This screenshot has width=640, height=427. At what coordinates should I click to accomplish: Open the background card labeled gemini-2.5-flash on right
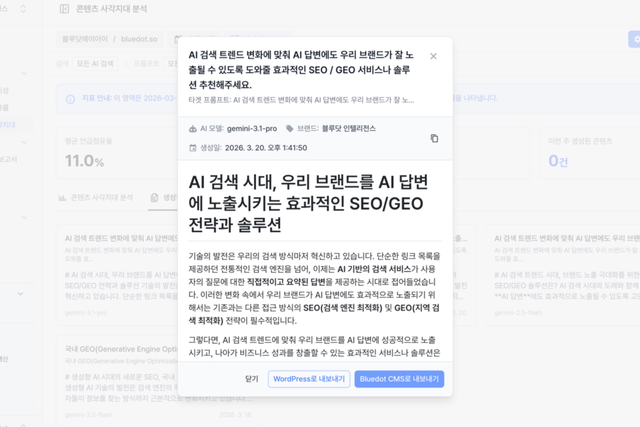563,275
